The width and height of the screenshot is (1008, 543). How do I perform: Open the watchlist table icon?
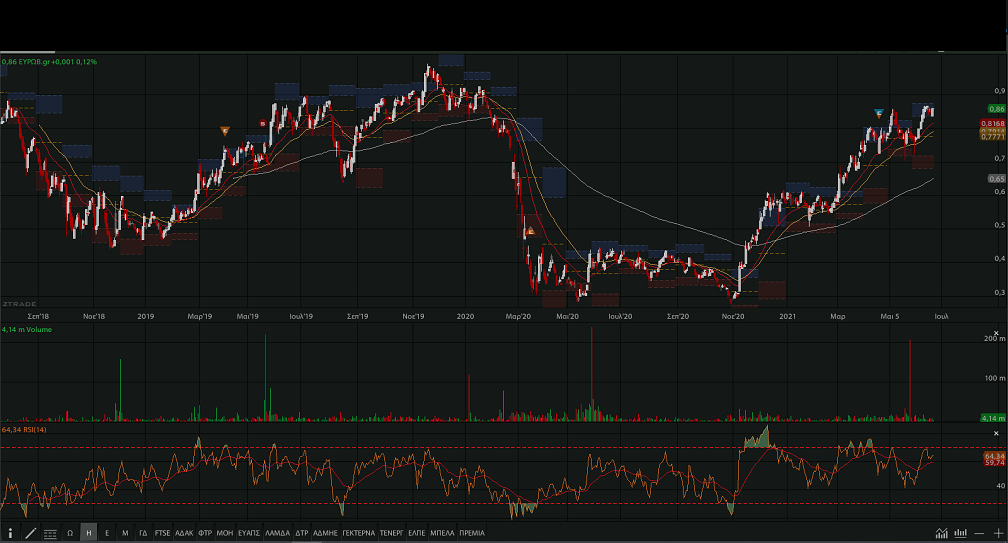click(x=50, y=534)
